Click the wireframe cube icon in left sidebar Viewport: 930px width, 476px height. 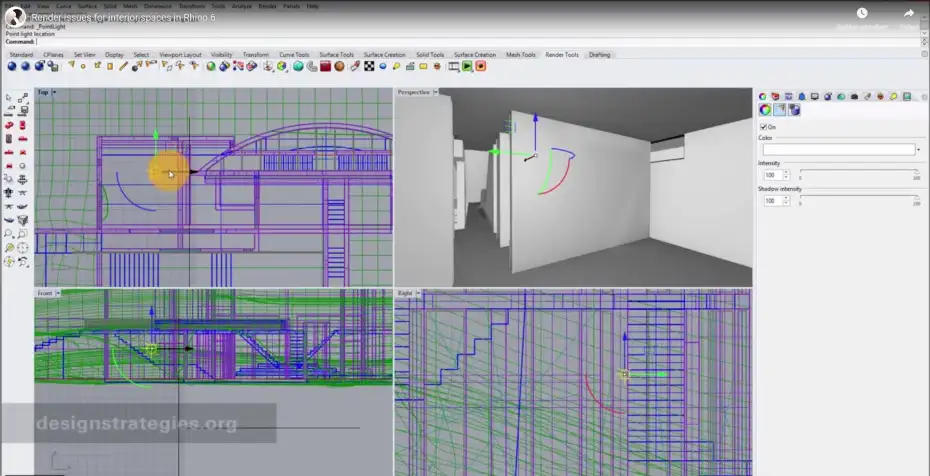click(x=23, y=221)
